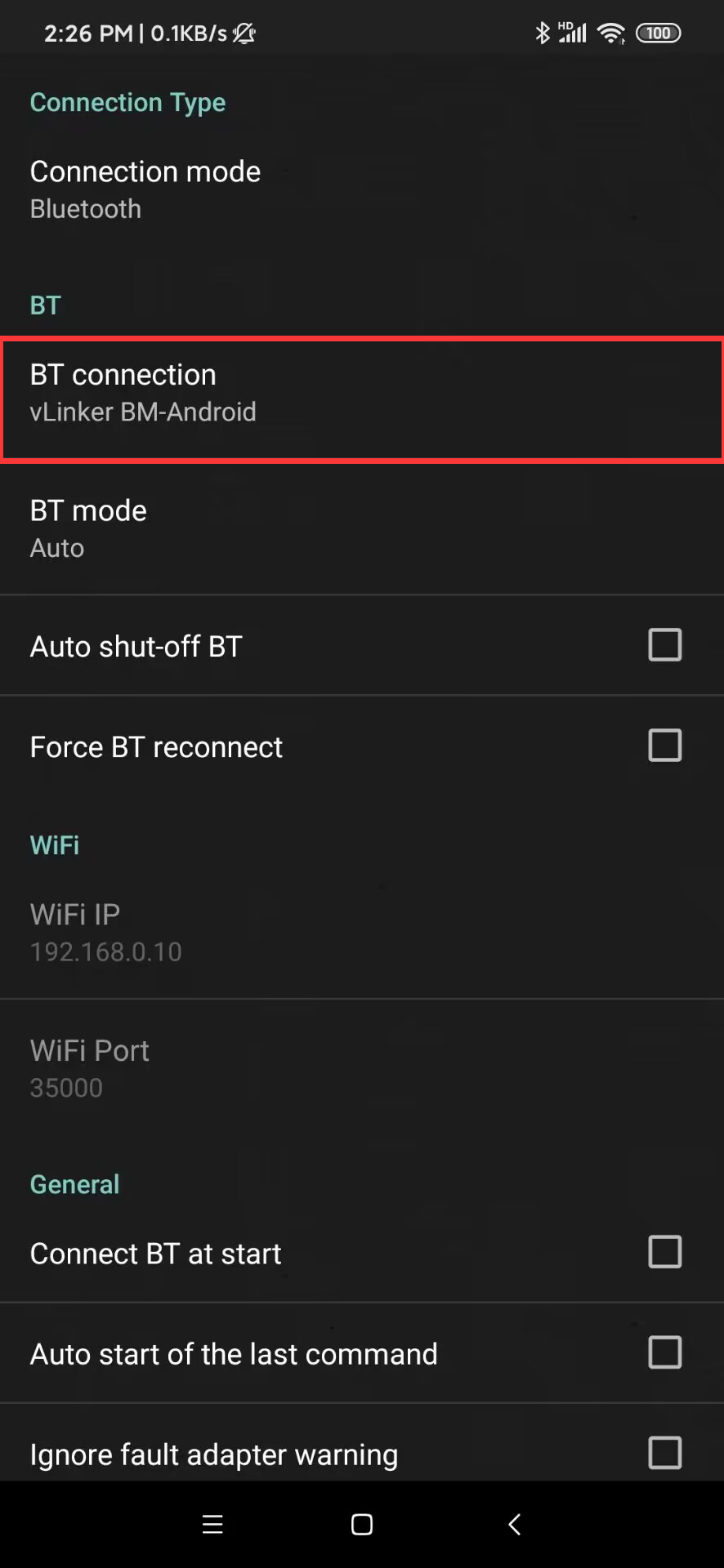
Task: Enable the Force BT reconnect checkbox
Action: tap(665, 745)
